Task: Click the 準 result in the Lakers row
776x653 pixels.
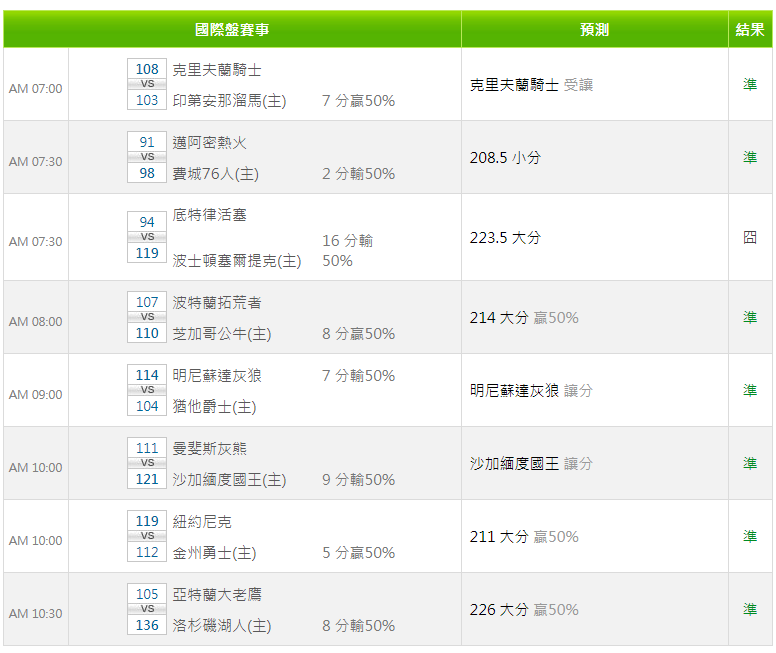Action: click(750, 609)
